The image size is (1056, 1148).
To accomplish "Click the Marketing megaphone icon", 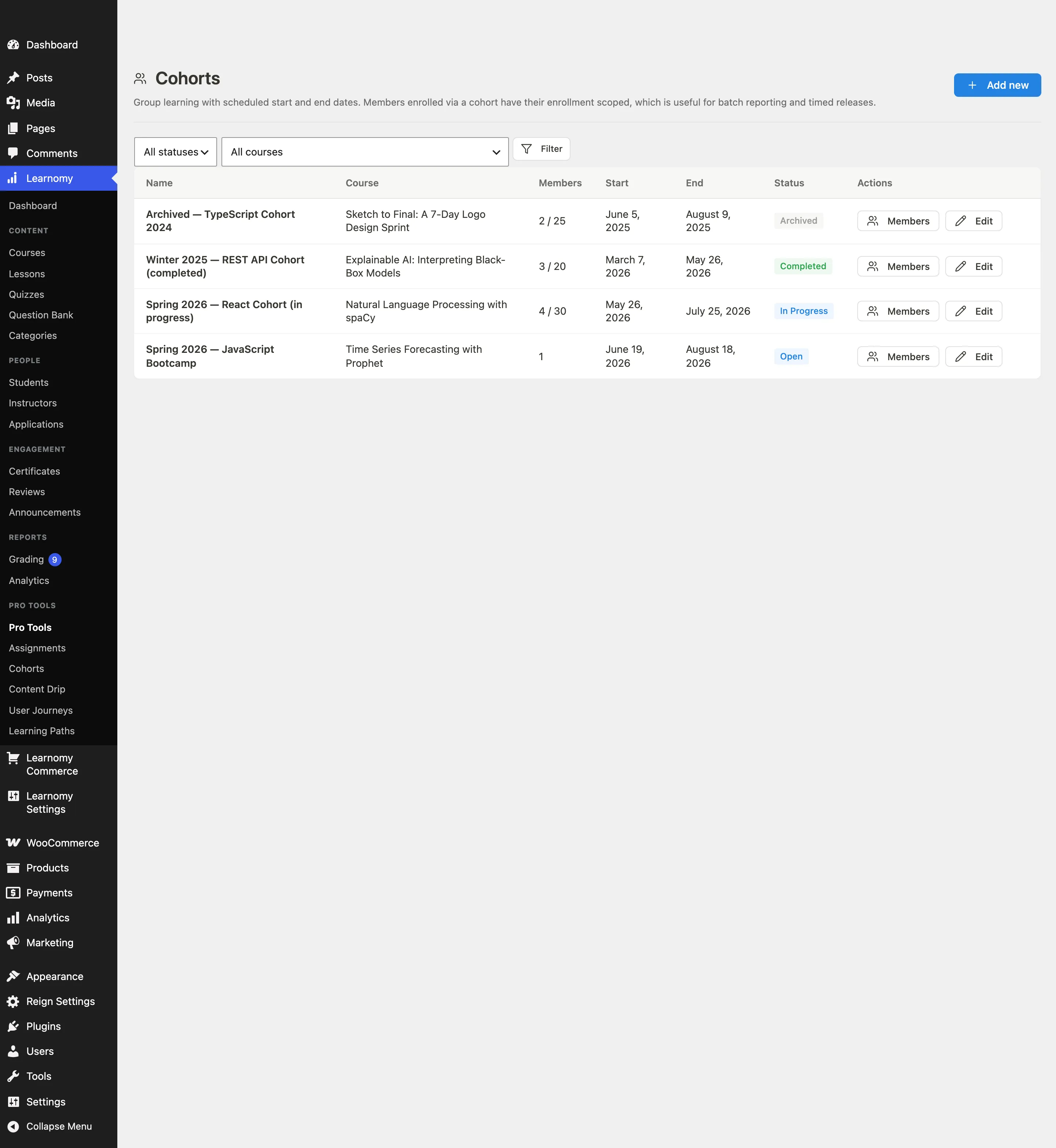I will click(x=13, y=943).
